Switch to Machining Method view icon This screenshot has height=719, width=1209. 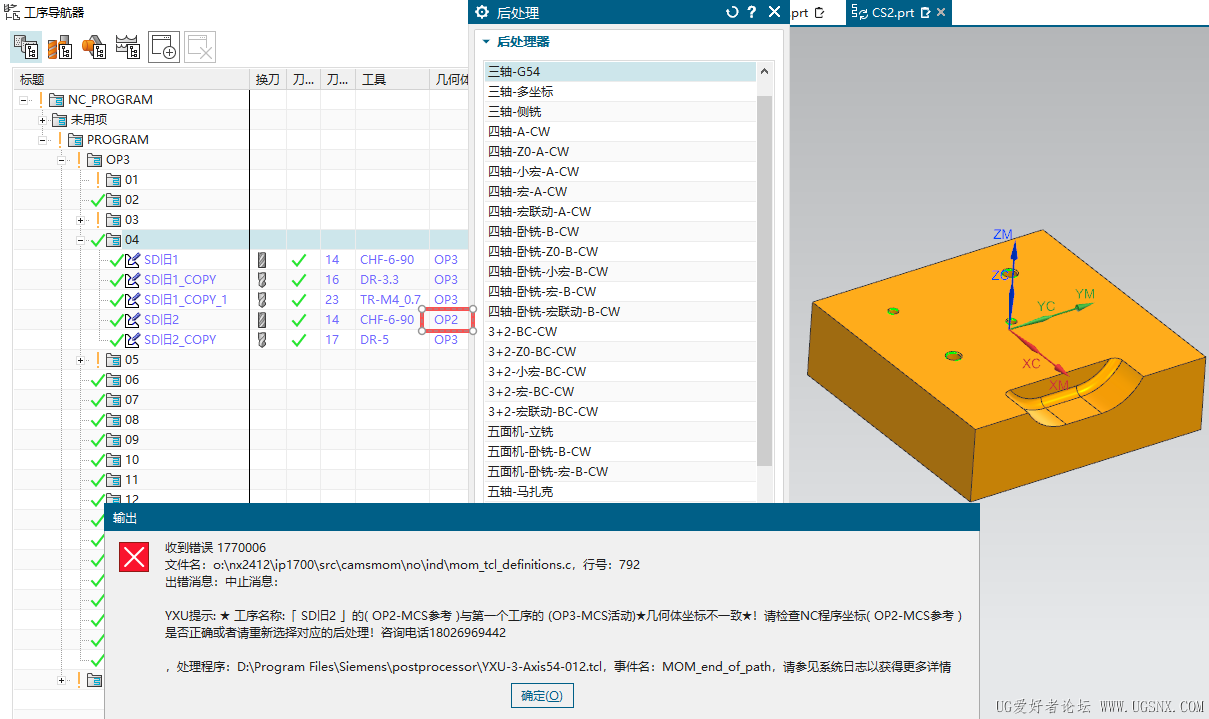[x=128, y=46]
